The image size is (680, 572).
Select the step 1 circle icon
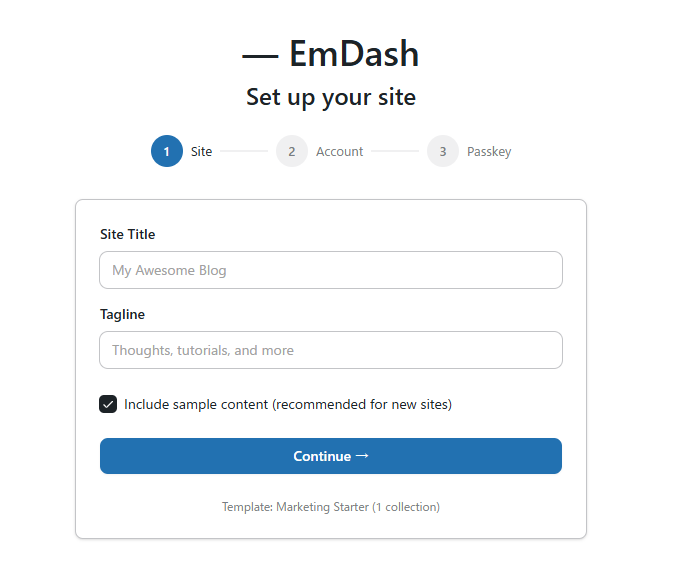pyautogui.click(x=167, y=151)
